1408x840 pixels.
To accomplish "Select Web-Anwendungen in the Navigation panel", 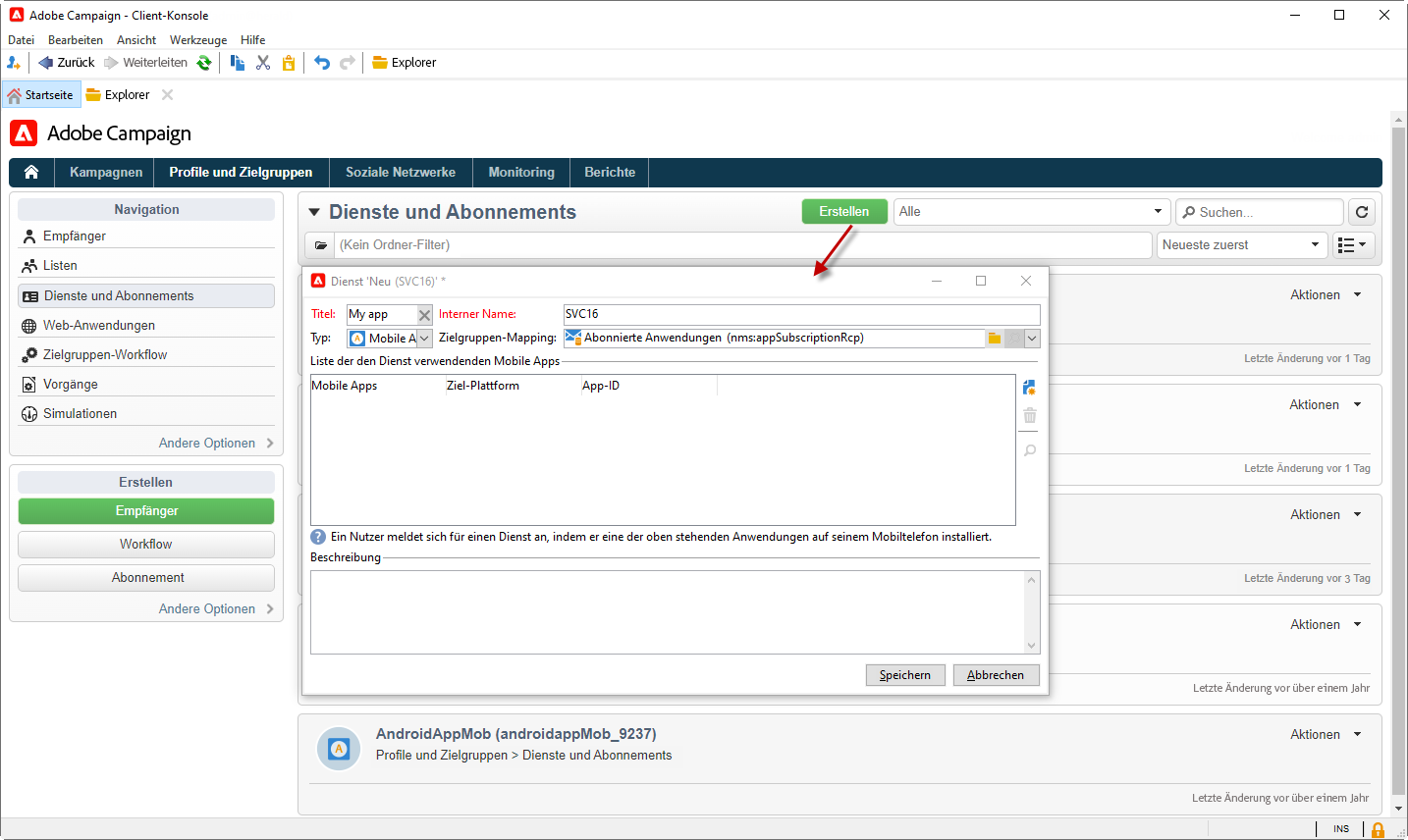I will coord(146,325).
